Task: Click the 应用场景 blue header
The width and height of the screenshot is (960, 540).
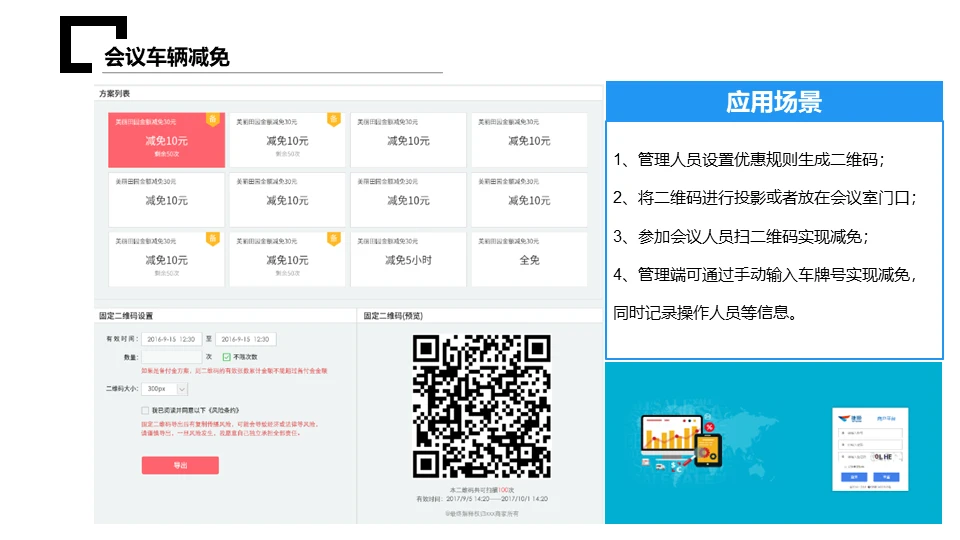Action: coord(774,102)
